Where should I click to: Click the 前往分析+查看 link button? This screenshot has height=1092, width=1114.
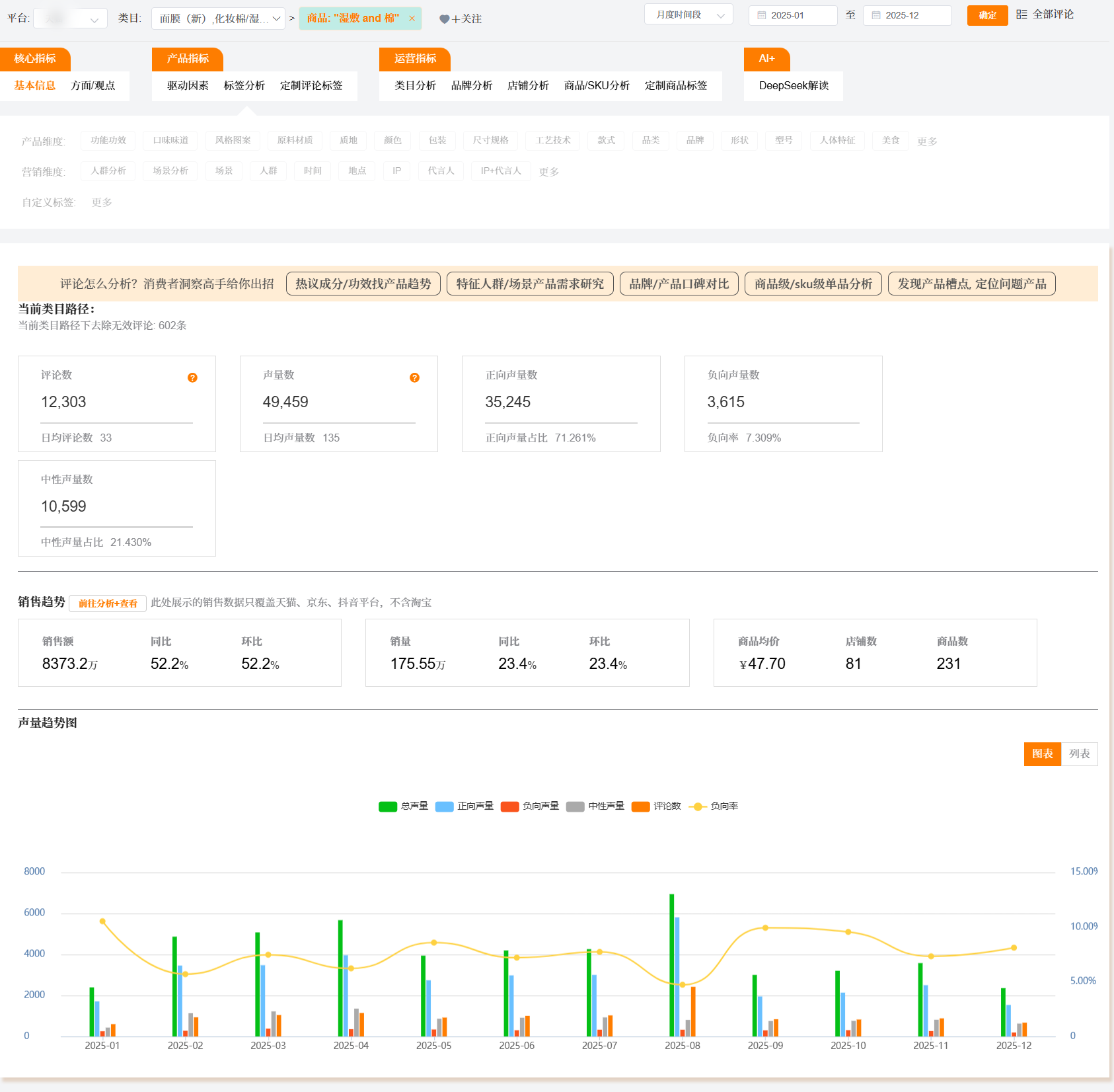[x=108, y=604]
